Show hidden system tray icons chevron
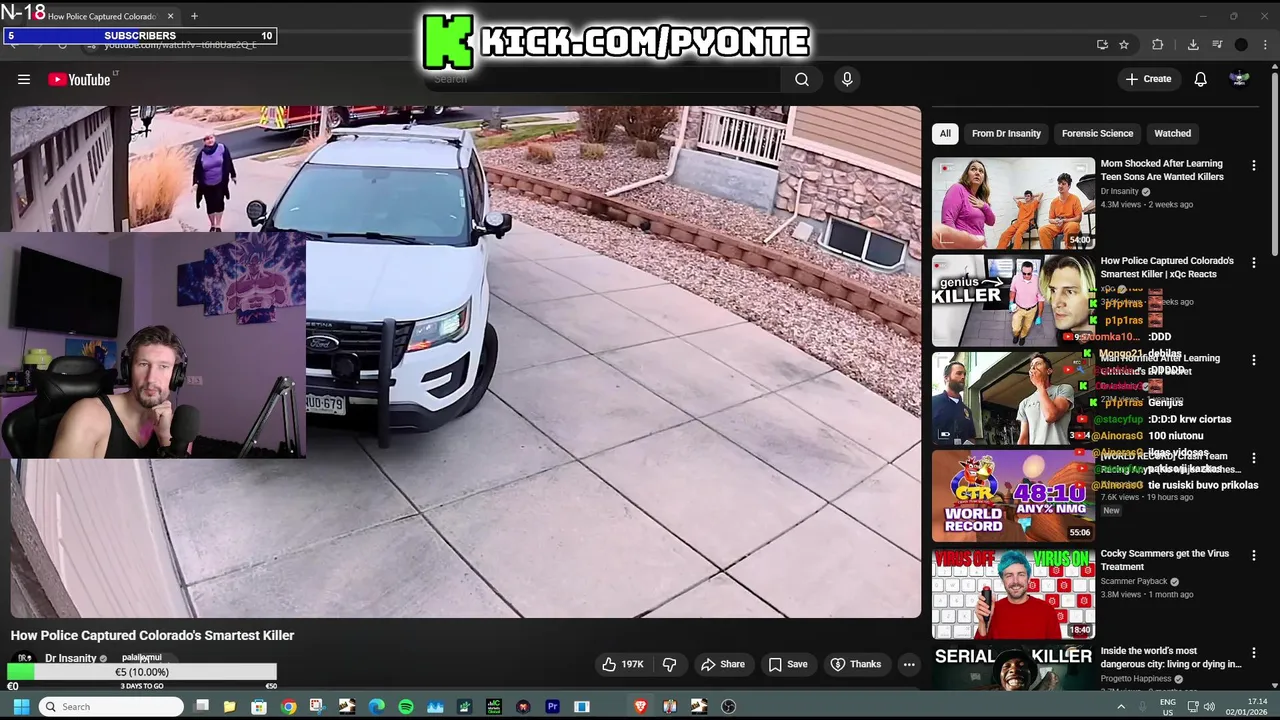1280x720 pixels. (x=1120, y=706)
